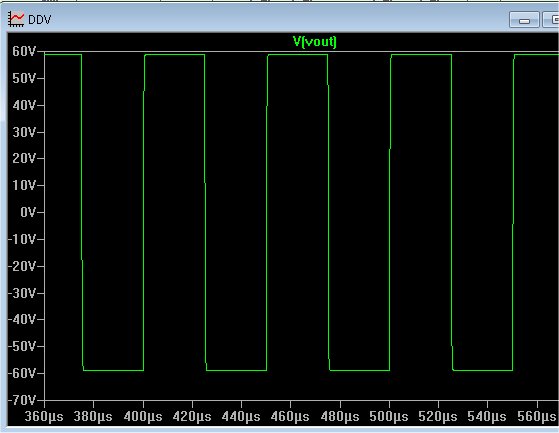
Task: Click the -30V y-axis label
Action: tap(22, 293)
